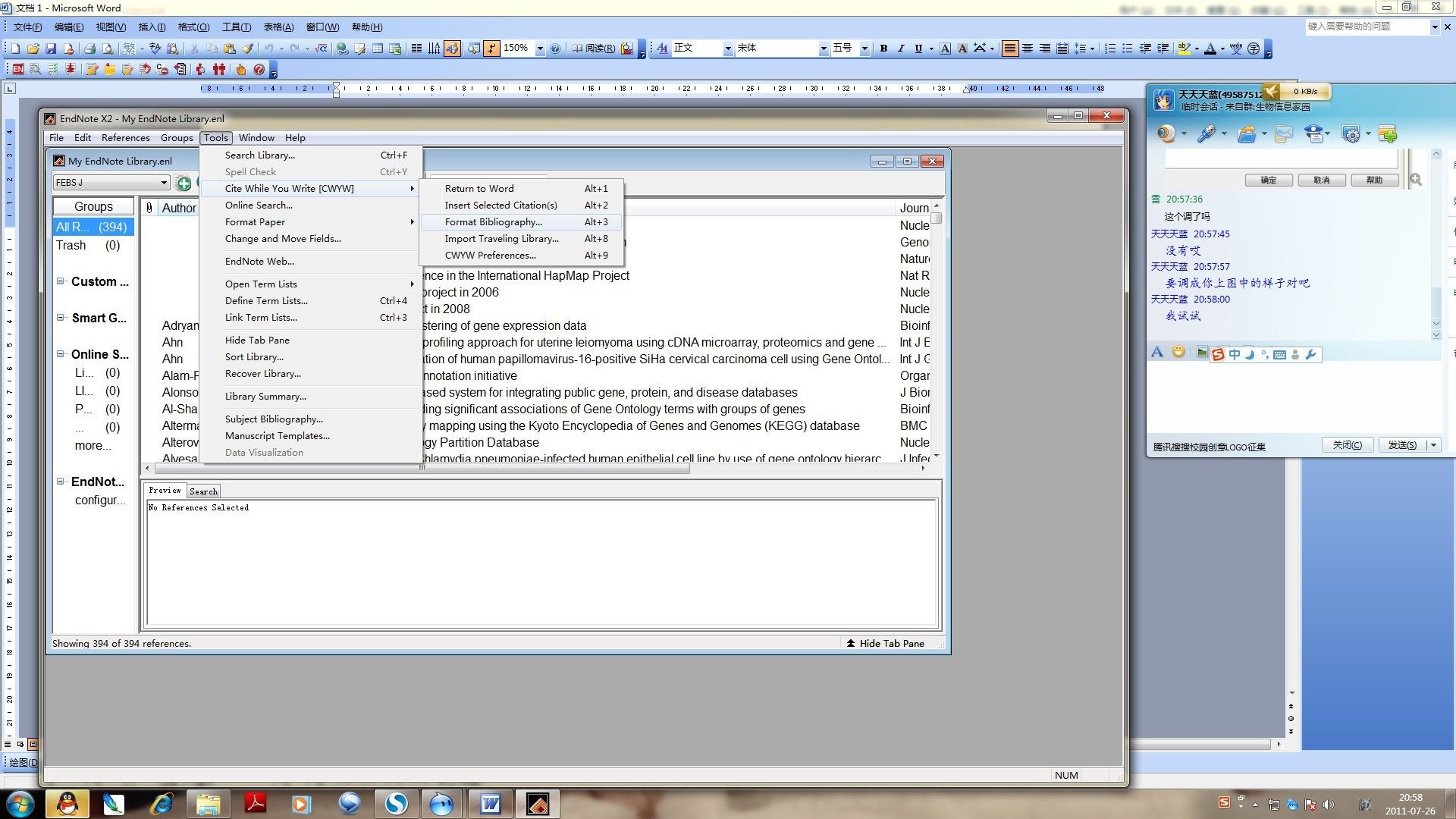Click the Print icon in Word toolbar
This screenshot has height=819, width=1456.
[89, 49]
